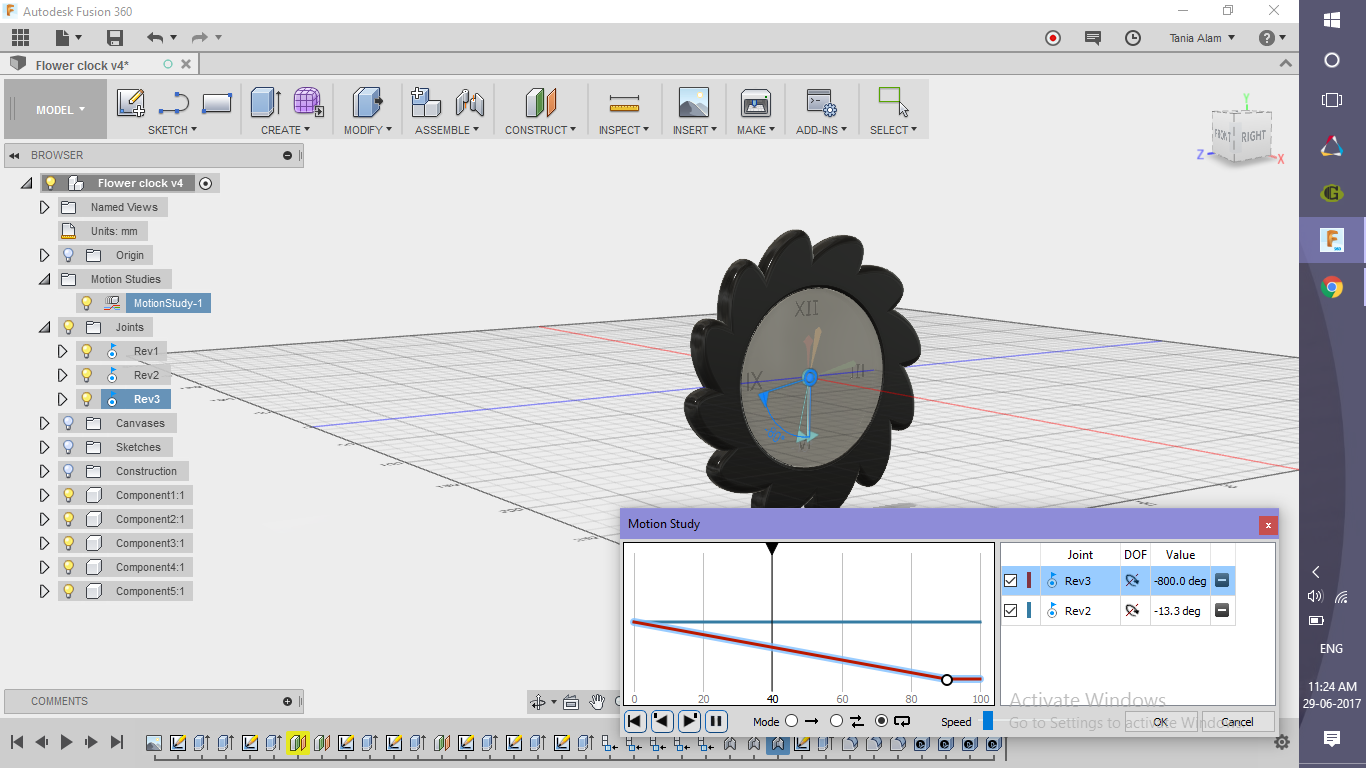Click the Rev2 blue color swatch
Image resolution: width=1366 pixels, height=768 pixels.
1029,611
